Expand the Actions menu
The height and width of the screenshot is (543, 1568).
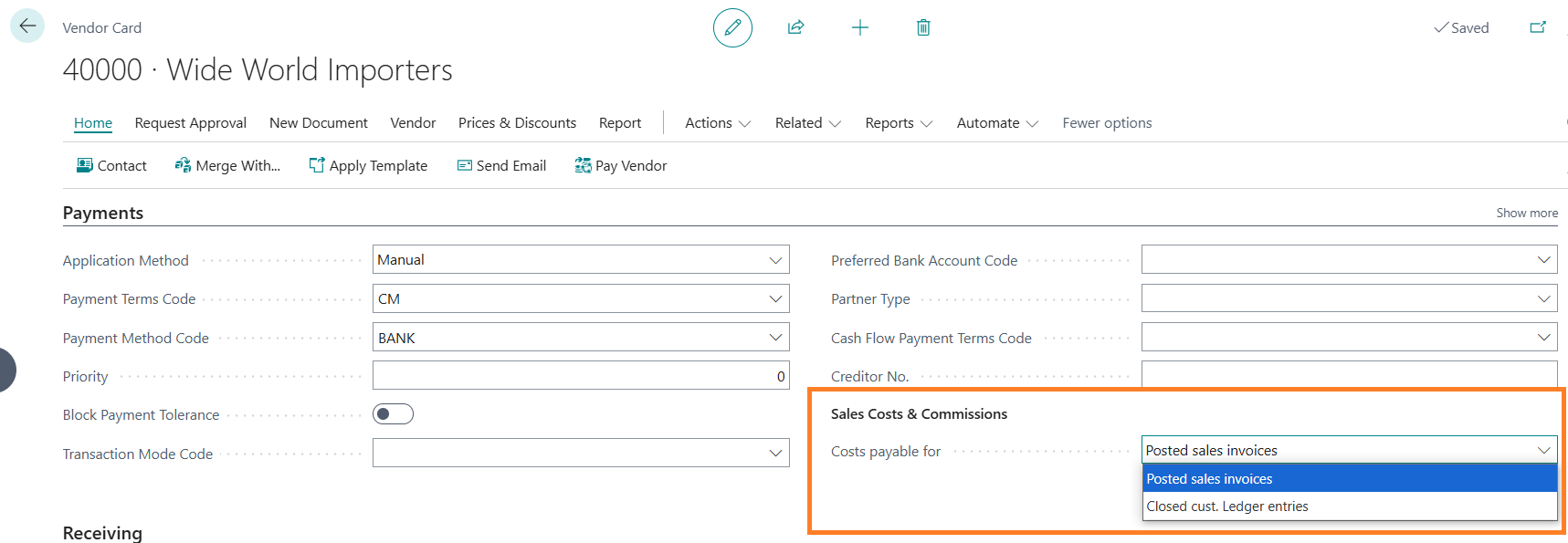click(x=718, y=123)
